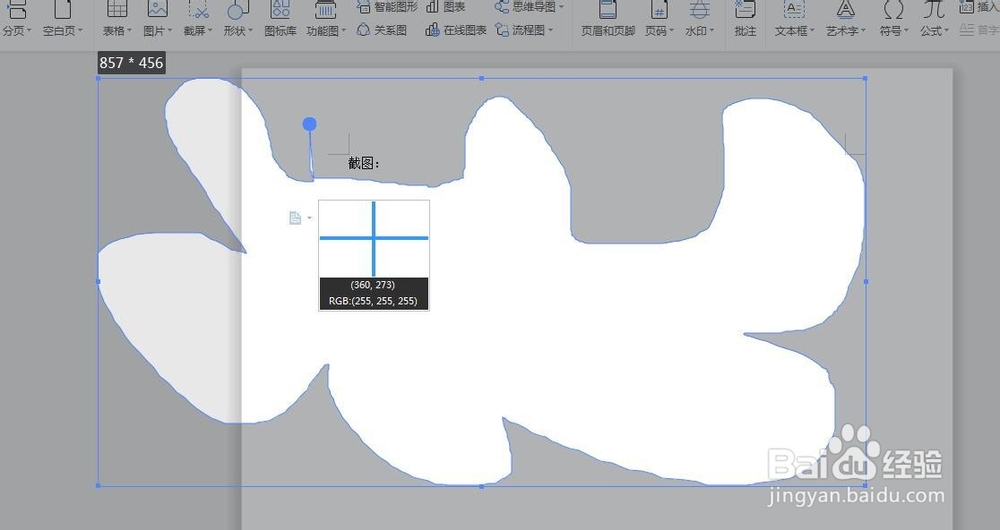Click the 水印 (Watermark) icon

(700, 9)
